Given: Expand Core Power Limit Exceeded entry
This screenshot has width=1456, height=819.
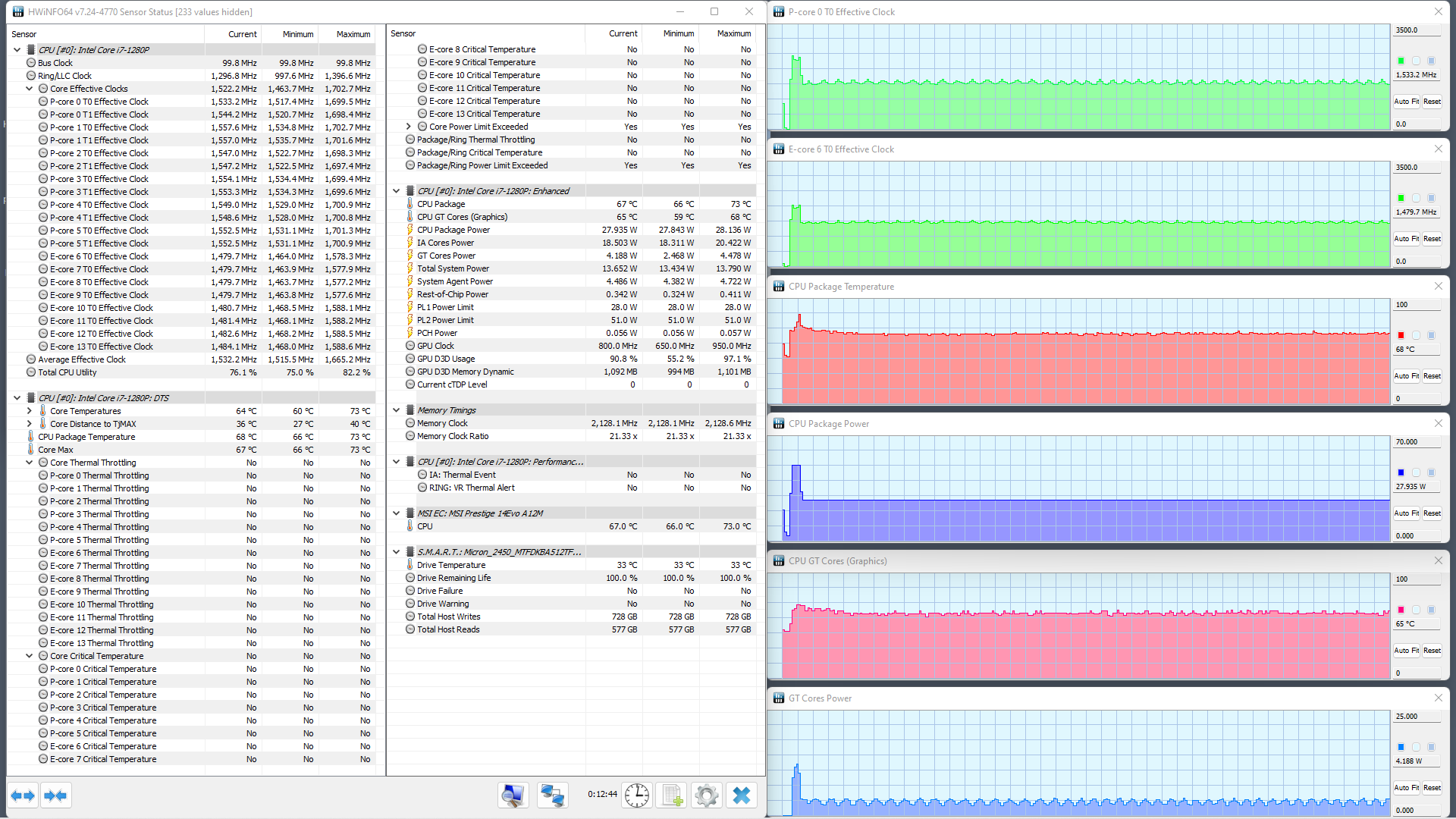Looking at the screenshot, I should [x=409, y=127].
